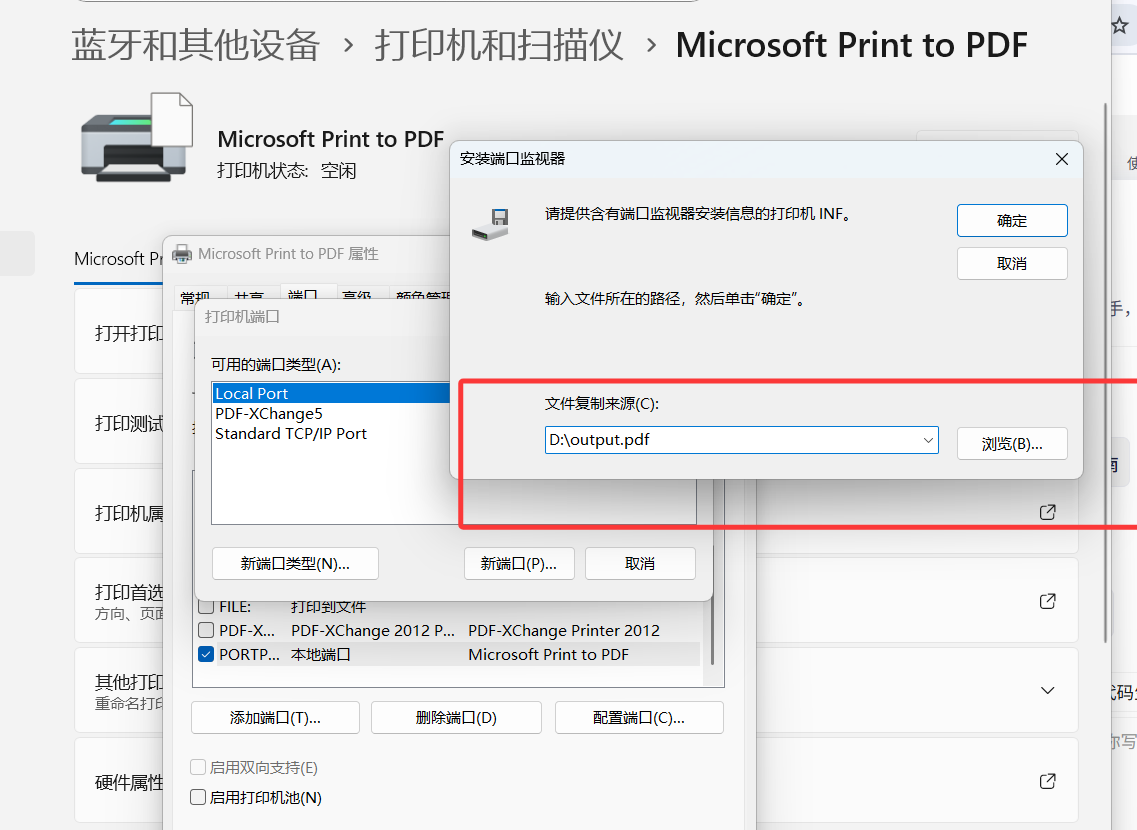The image size is (1137, 830).
Task: Click the 新端口类型(N)... button
Action: (295, 563)
